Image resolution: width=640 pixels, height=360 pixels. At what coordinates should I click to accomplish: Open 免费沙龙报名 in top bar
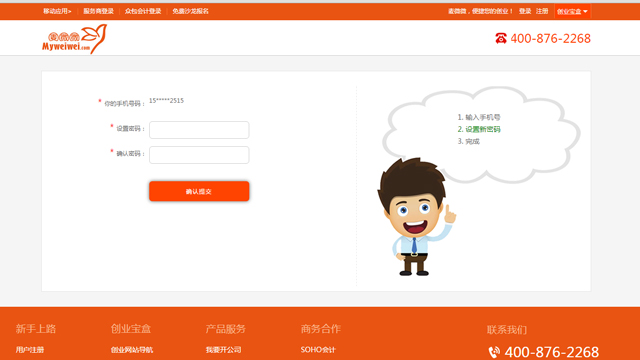click(x=190, y=11)
